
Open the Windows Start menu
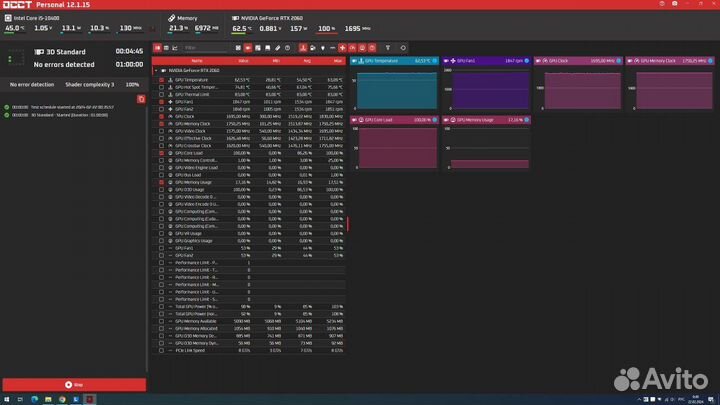[x=7, y=398]
